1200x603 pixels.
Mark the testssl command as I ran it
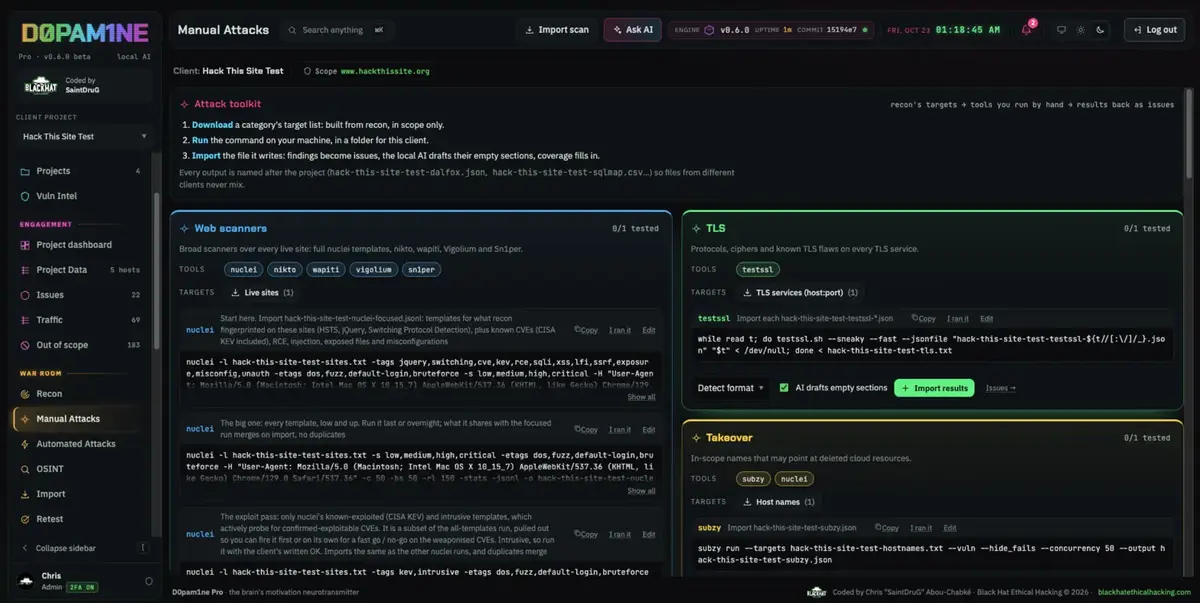pos(958,319)
